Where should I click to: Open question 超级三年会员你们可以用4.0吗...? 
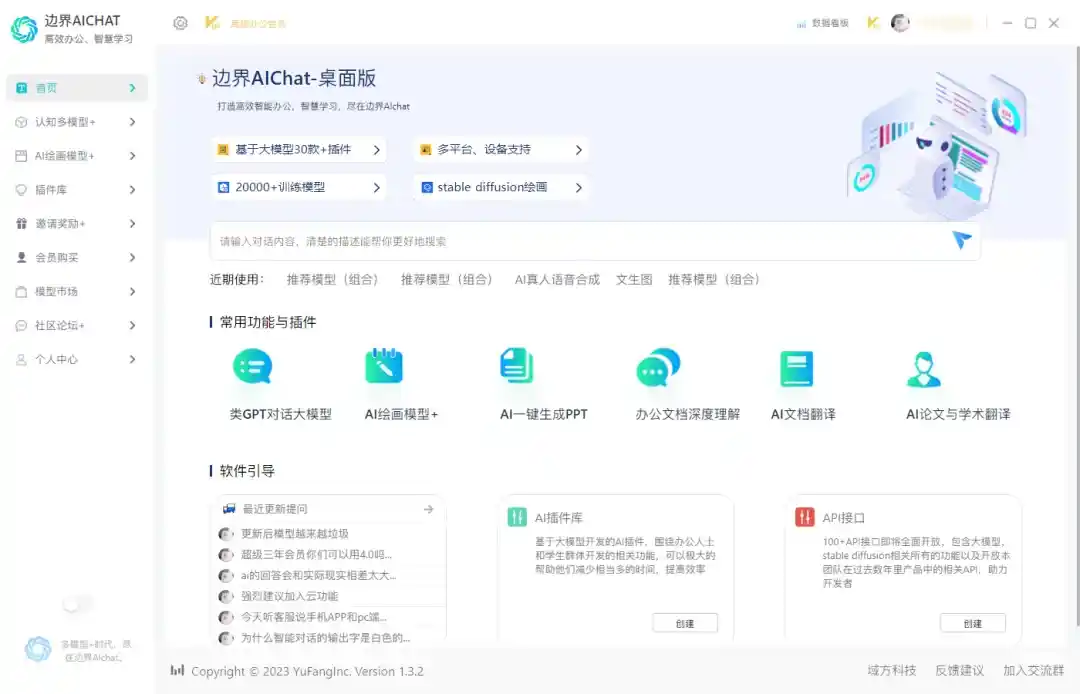[316, 554]
